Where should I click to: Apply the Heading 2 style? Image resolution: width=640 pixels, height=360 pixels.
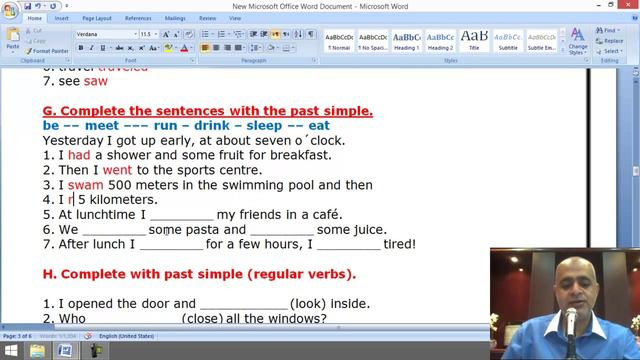point(440,41)
